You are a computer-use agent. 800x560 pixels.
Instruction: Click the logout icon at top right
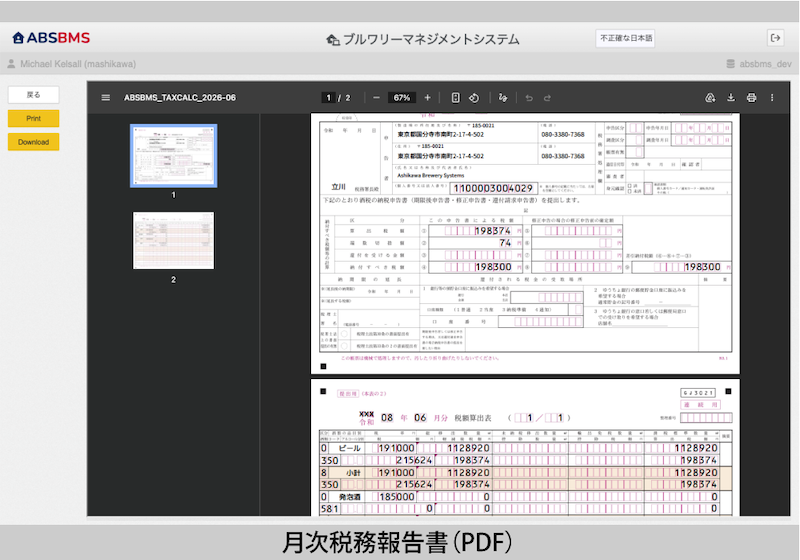tap(776, 38)
